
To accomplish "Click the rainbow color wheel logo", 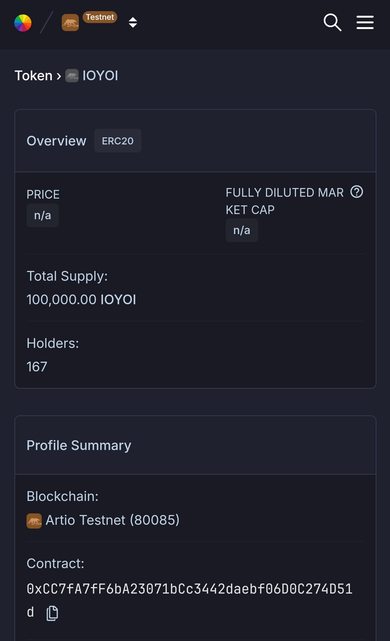I will point(23,23).
